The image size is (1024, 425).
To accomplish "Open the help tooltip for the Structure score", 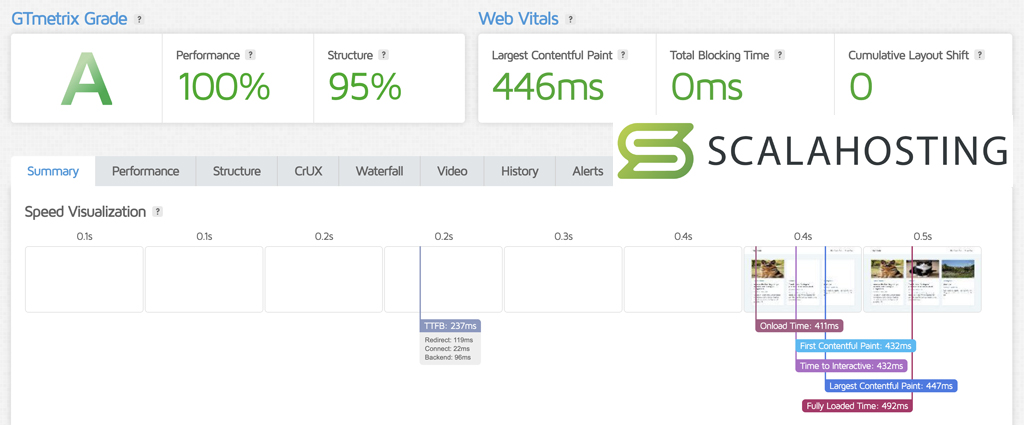I will click(x=384, y=55).
